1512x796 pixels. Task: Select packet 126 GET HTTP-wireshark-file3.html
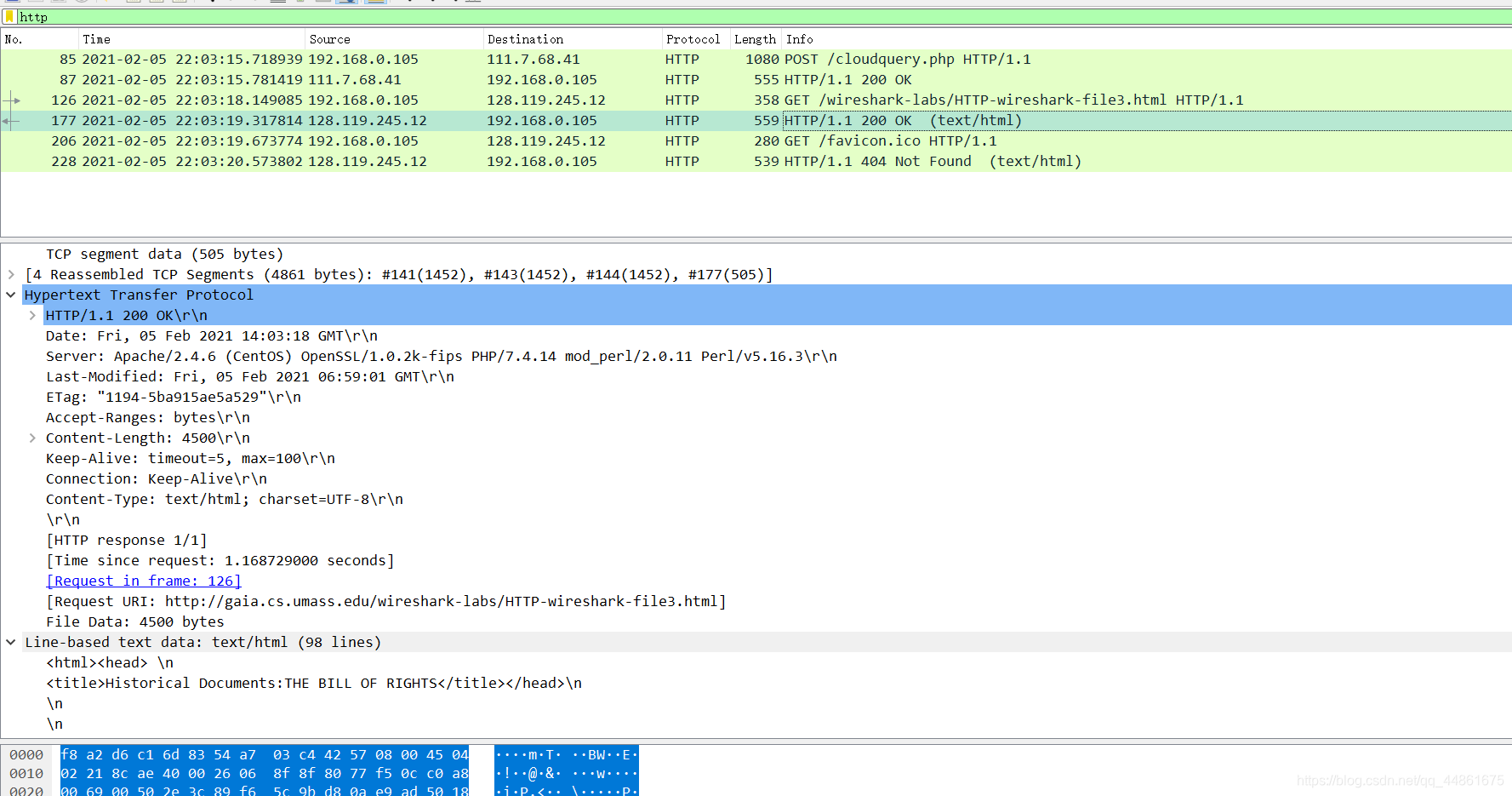pyautogui.click(x=756, y=100)
